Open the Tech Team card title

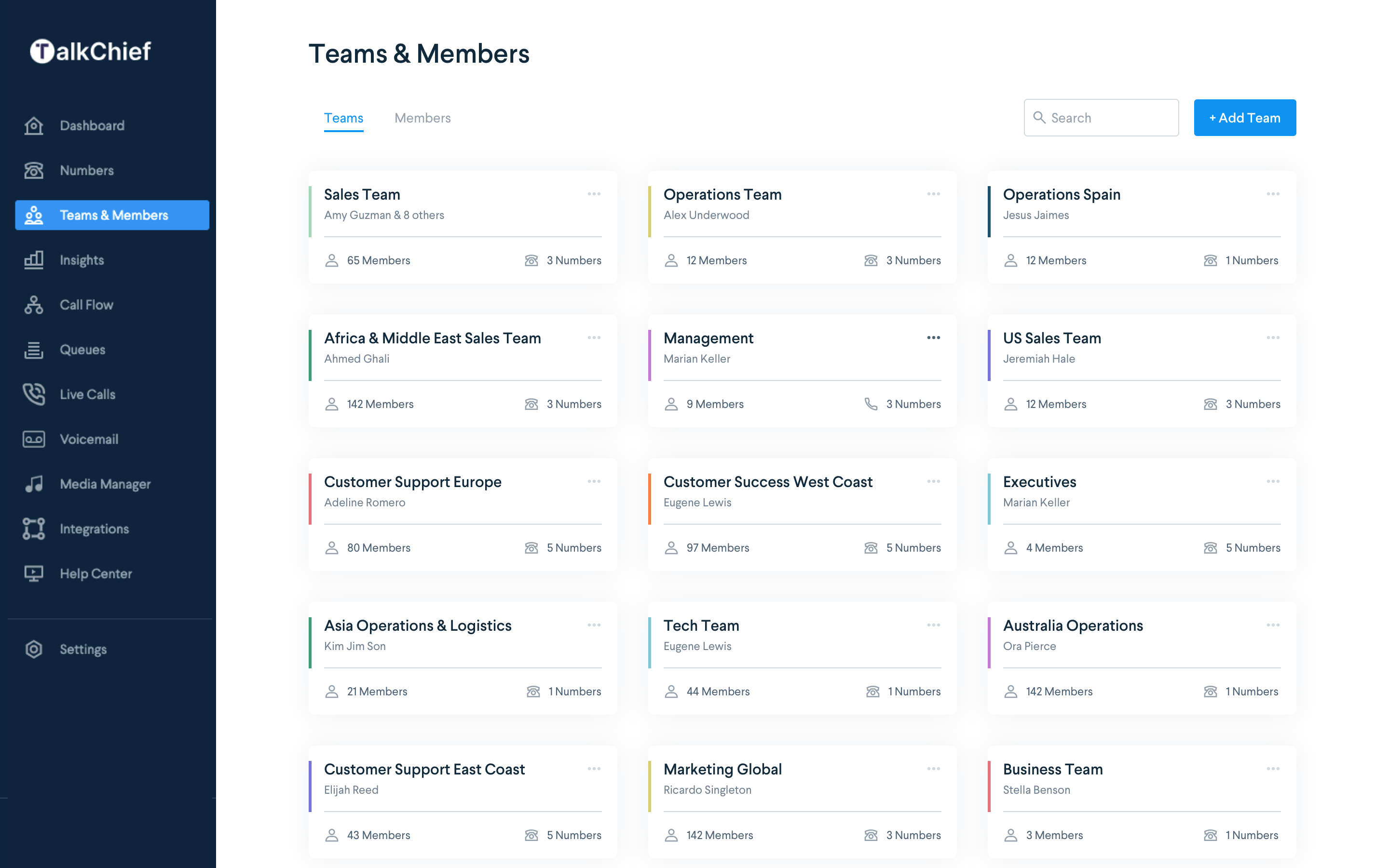[x=701, y=625]
